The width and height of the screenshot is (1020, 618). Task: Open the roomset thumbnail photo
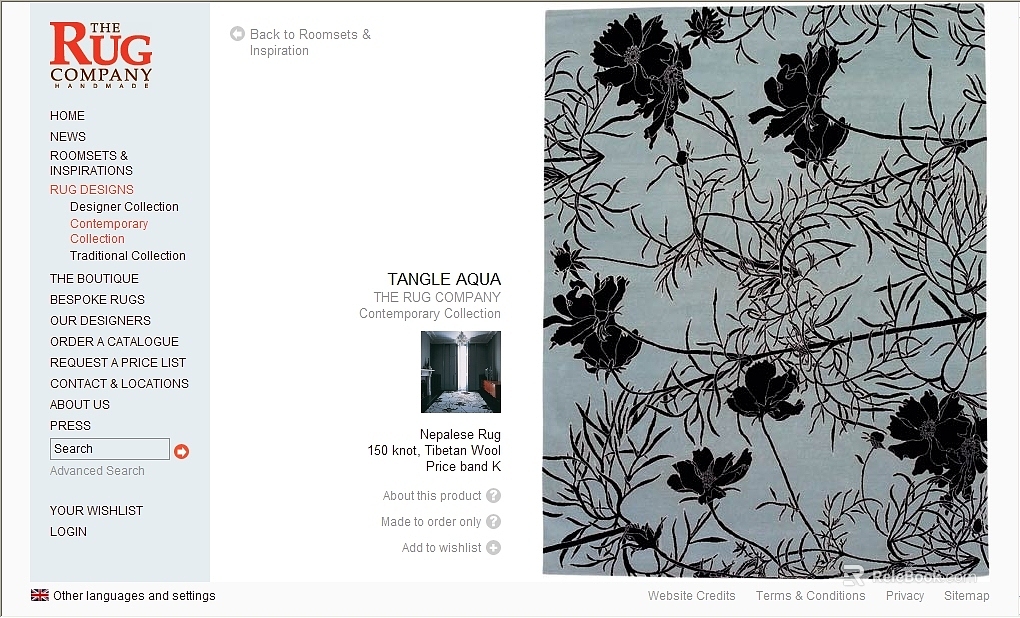[x=461, y=371]
